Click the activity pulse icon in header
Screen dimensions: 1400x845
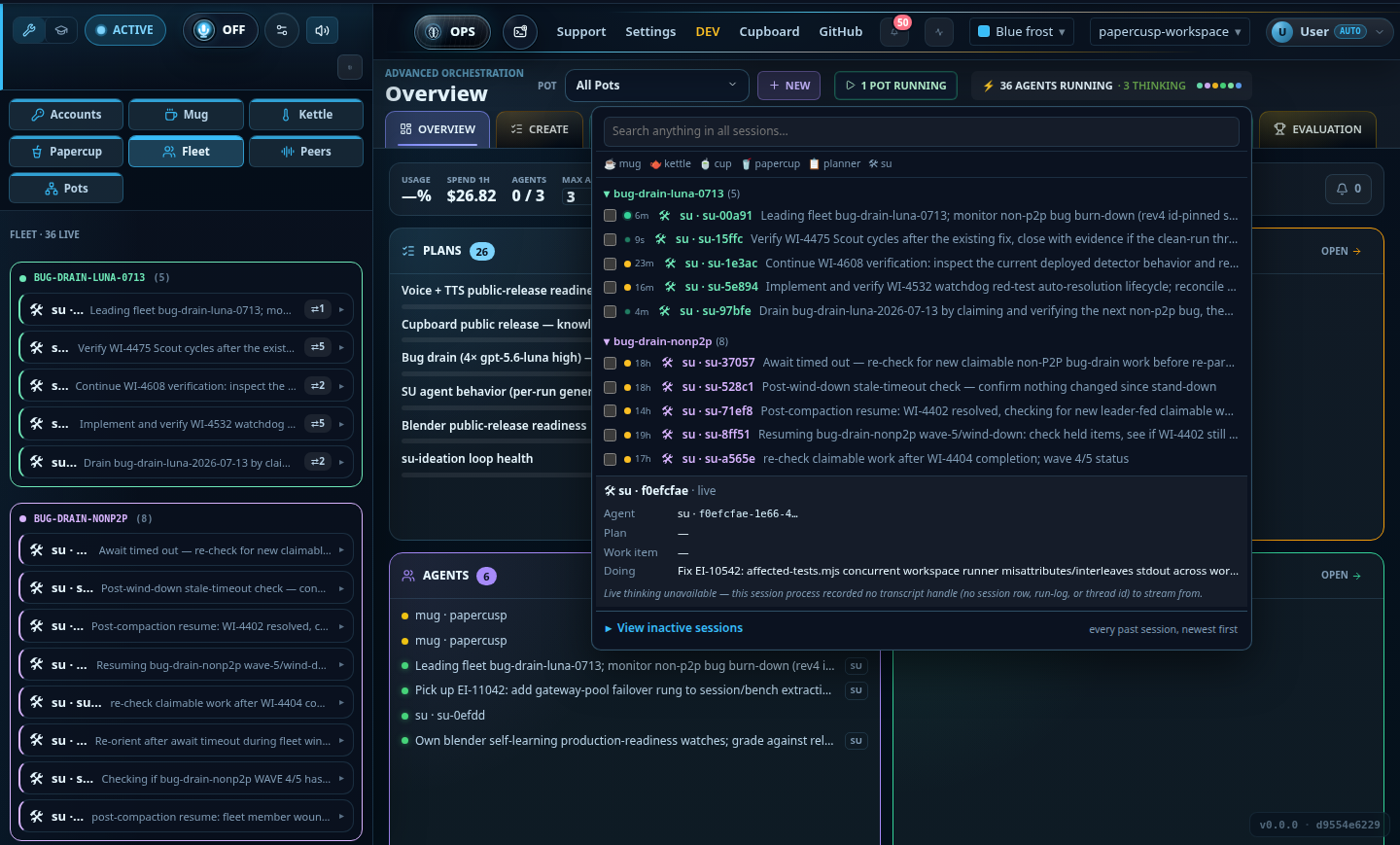tap(939, 32)
